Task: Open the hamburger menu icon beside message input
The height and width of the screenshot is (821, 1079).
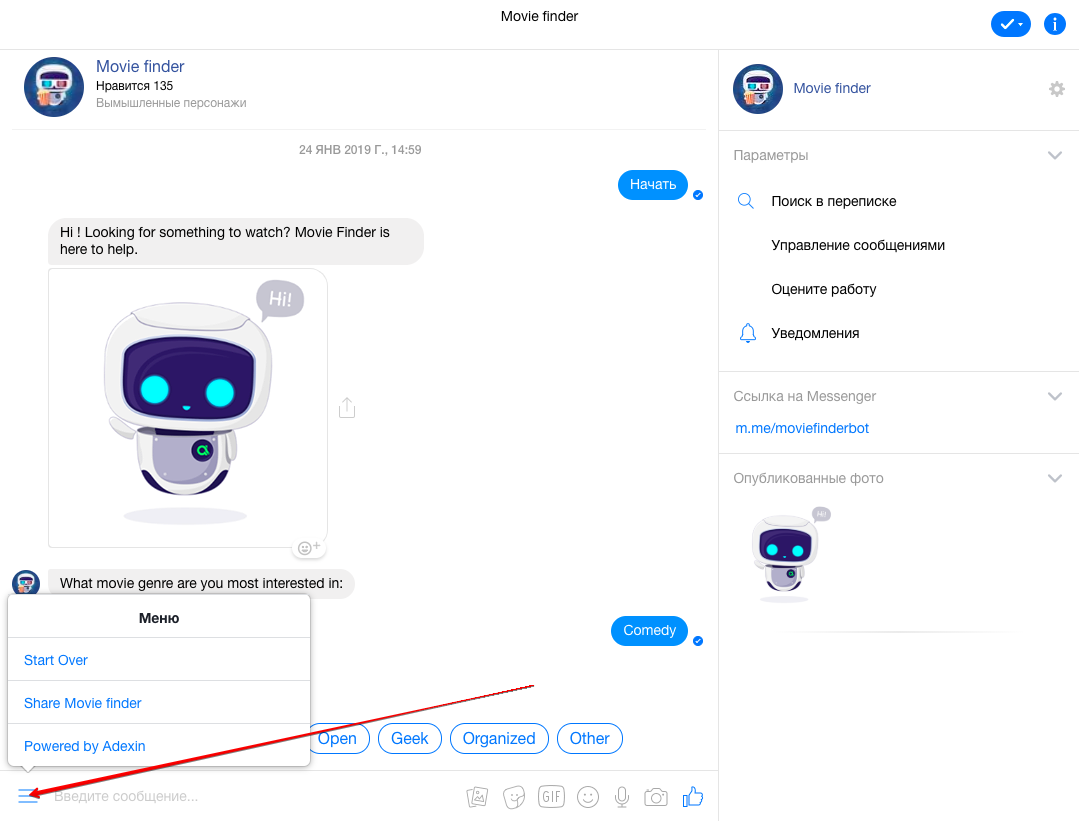Action: [28, 796]
